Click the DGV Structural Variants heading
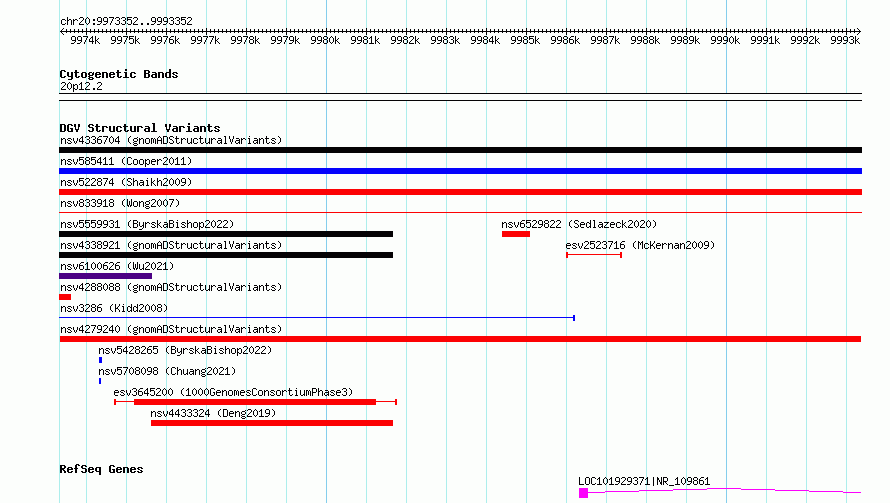This screenshot has height=503, width=890. tap(140, 128)
